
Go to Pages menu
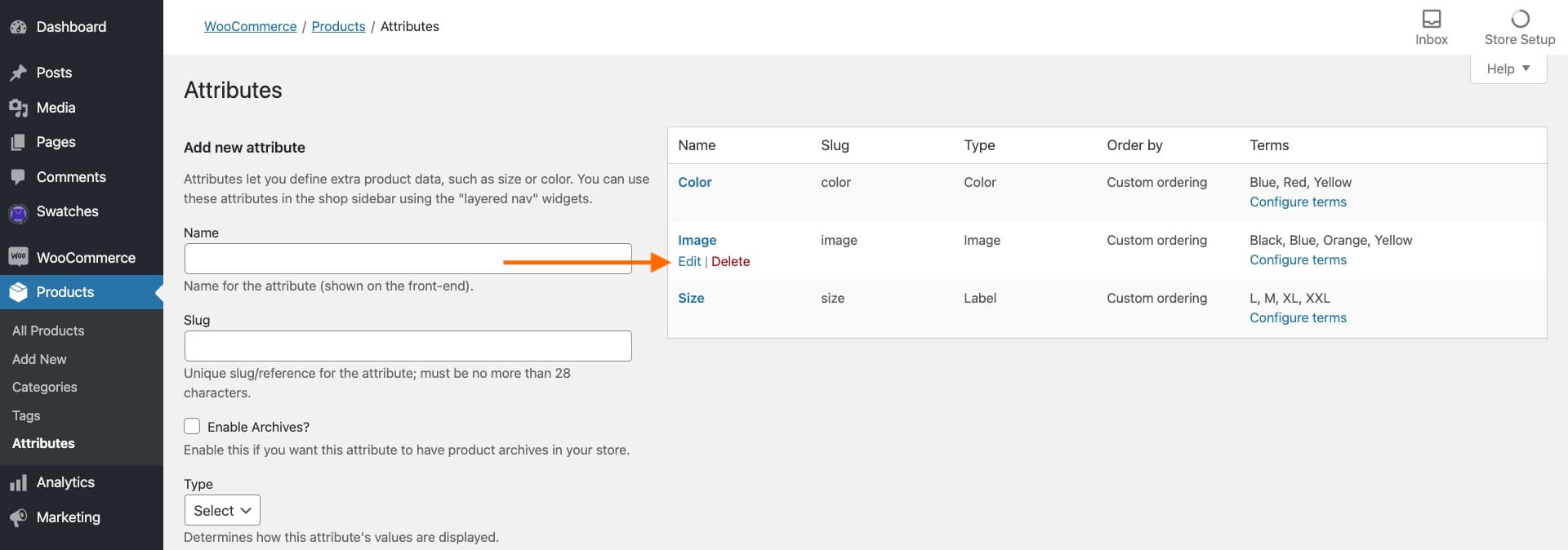56,142
